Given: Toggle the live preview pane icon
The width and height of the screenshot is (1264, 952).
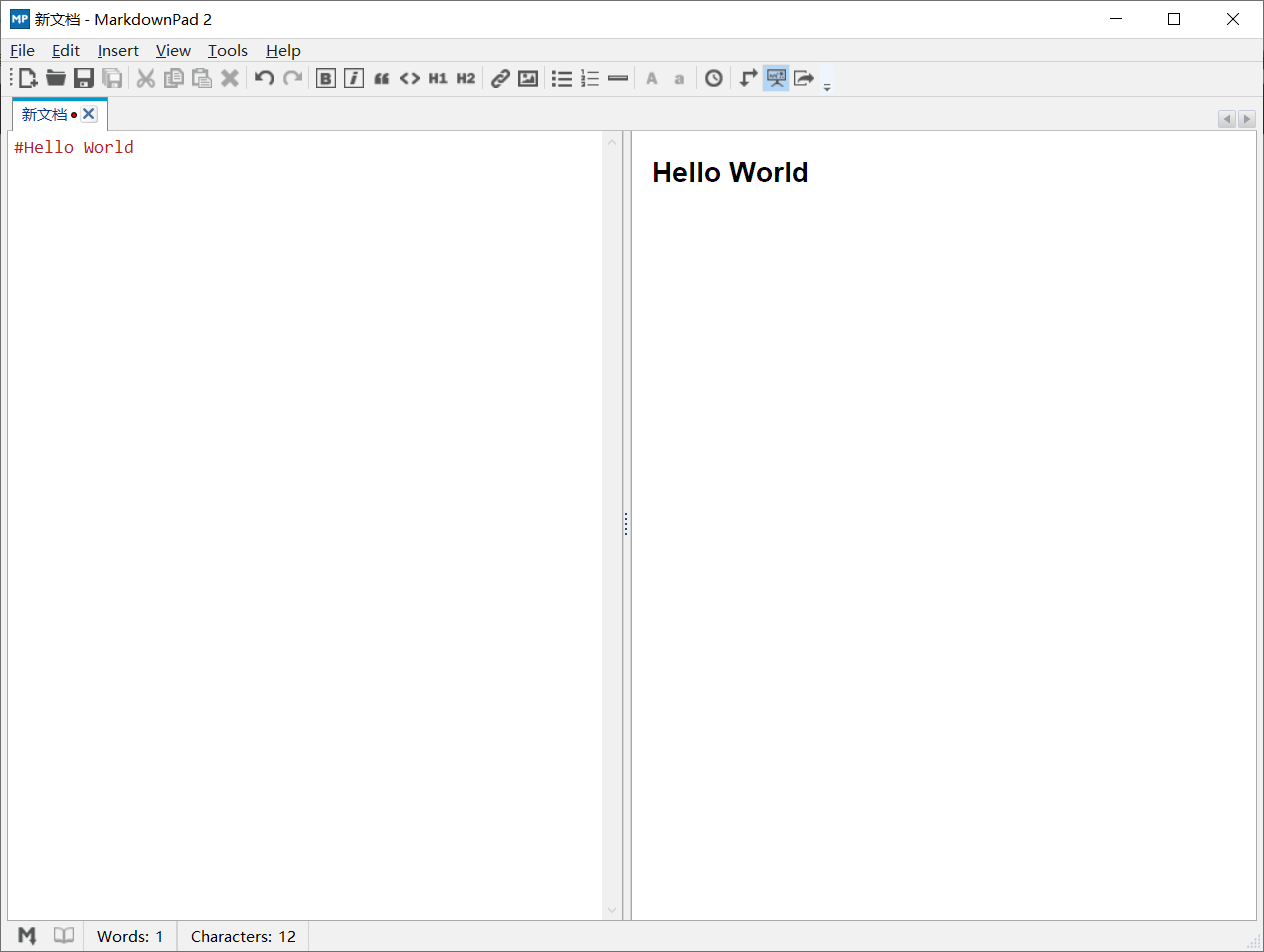Looking at the screenshot, I should click(776, 78).
